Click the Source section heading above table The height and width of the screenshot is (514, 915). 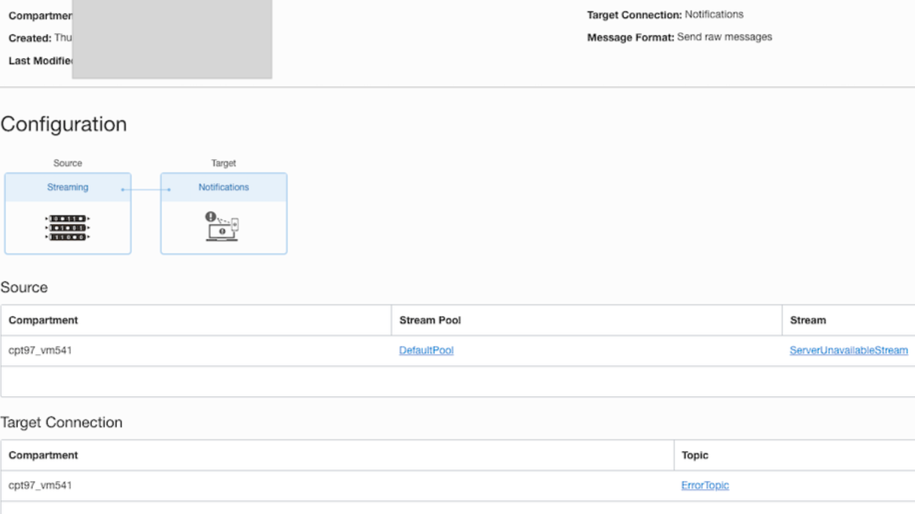24,287
